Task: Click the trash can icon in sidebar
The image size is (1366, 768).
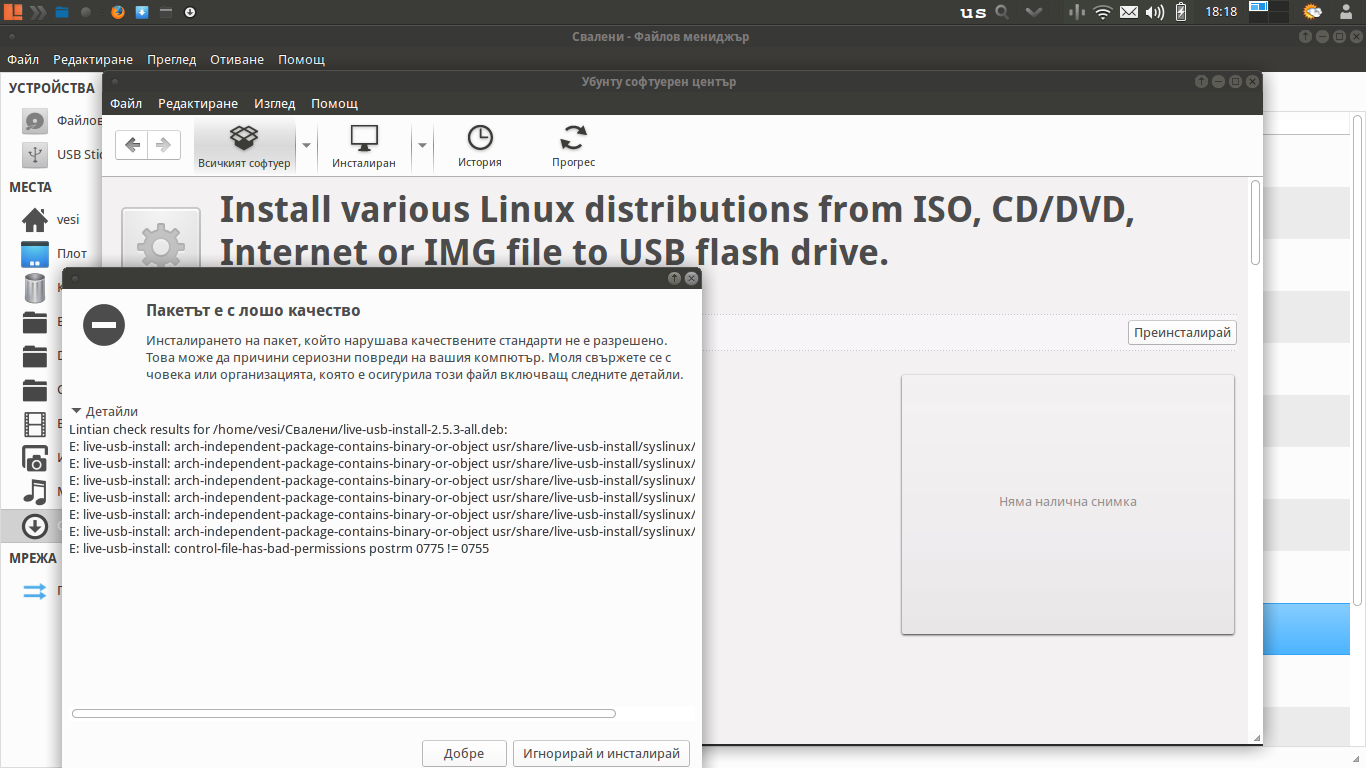Action: pyautogui.click(x=35, y=288)
